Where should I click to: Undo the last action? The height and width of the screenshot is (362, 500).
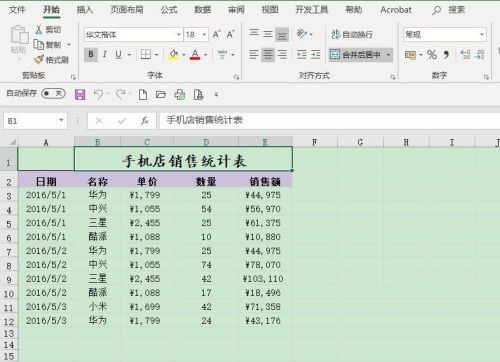click(98, 95)
